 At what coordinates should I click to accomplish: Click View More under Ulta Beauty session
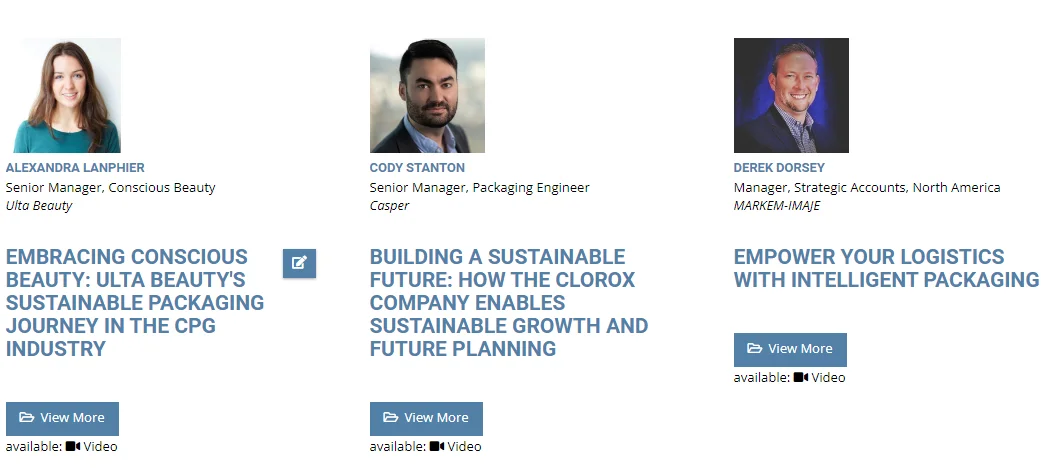[63, 419]
